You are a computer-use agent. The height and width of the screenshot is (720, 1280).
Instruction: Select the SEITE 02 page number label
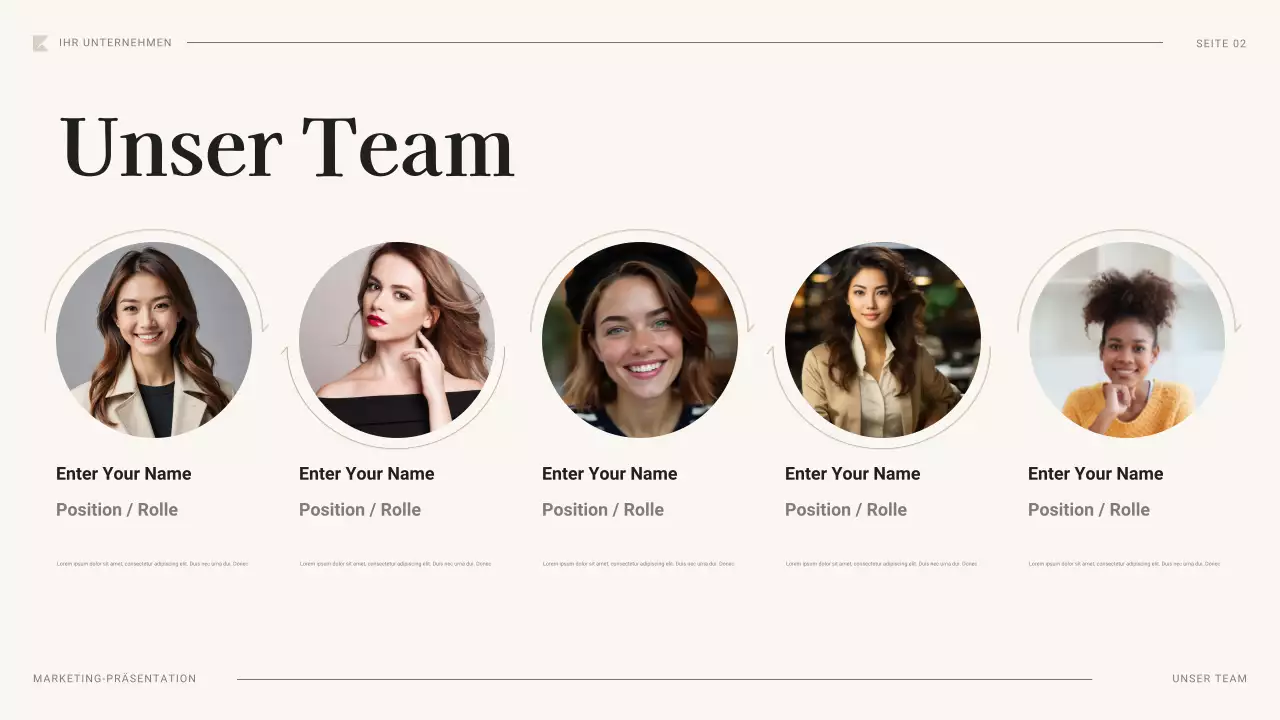click(x=1221, y=44)
